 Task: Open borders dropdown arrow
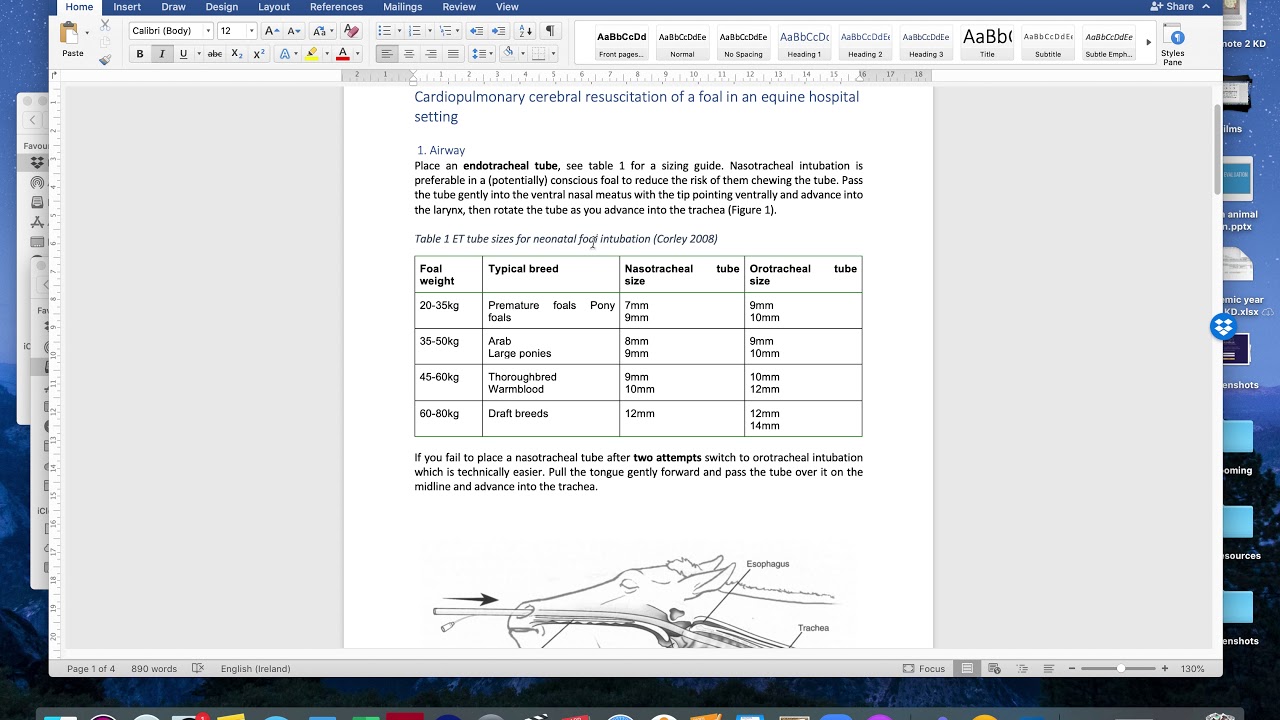pos(553,54)
